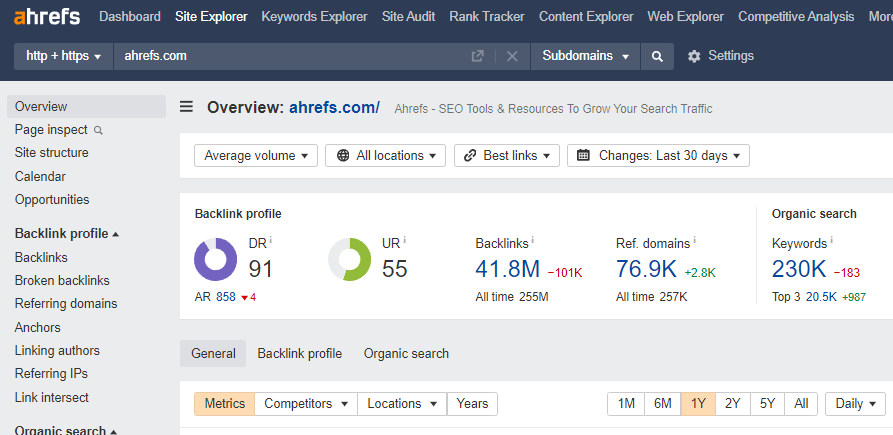Open Changes: Last 30 days dropdown
The width and height of the screenshot is (893, 435).
click(658, 155)
